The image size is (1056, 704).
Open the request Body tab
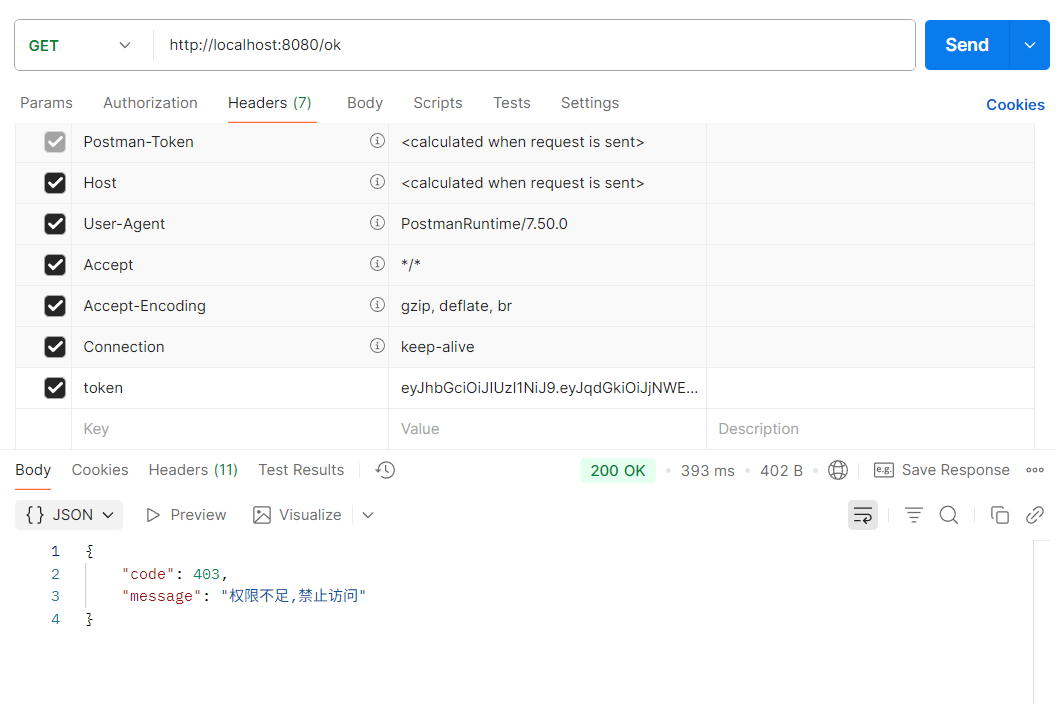365,103
